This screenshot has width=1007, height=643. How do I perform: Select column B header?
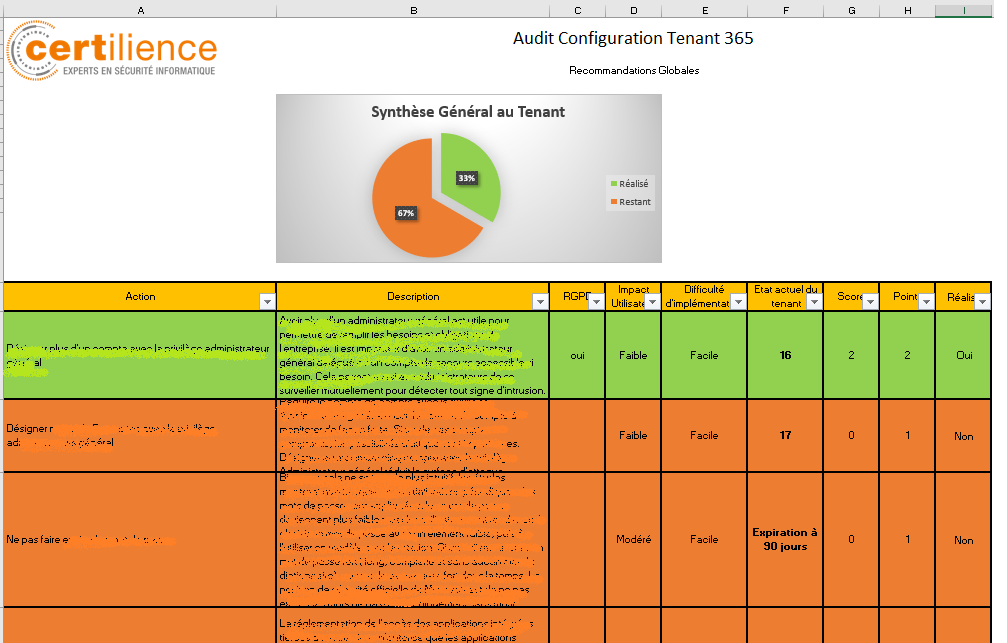[x=414, y=10]
